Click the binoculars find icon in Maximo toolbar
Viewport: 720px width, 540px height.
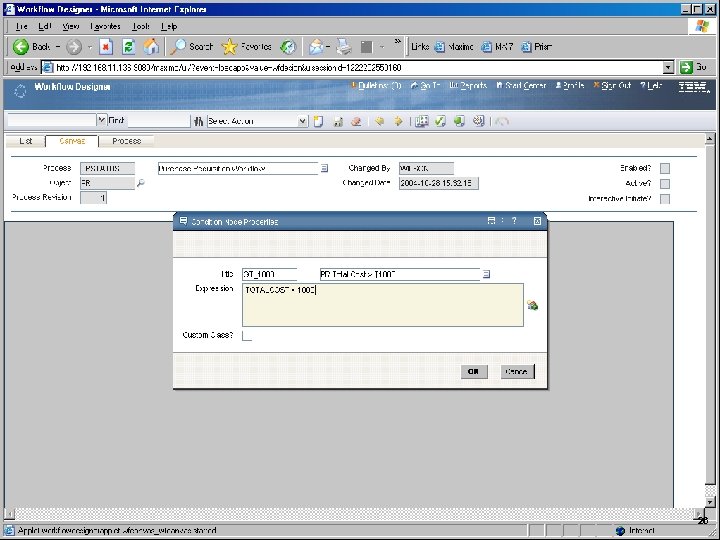(x=198, y=121)
